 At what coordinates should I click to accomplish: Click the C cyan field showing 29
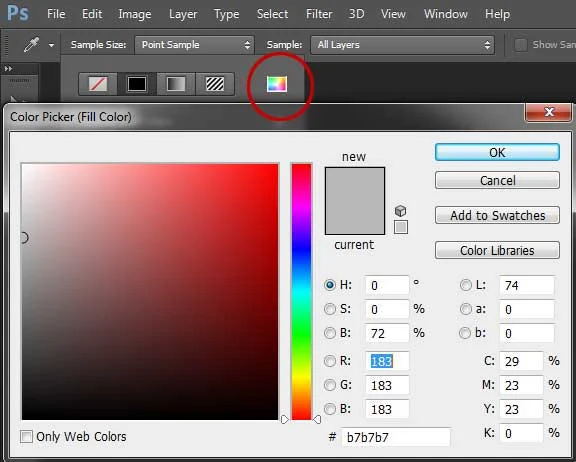(x=521, y=361)
